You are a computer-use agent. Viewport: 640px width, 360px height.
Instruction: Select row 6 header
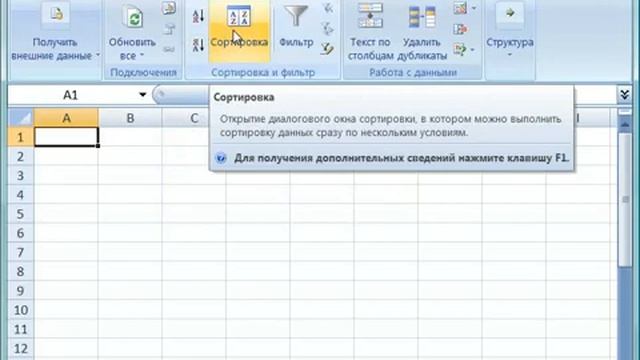point(20,233)
